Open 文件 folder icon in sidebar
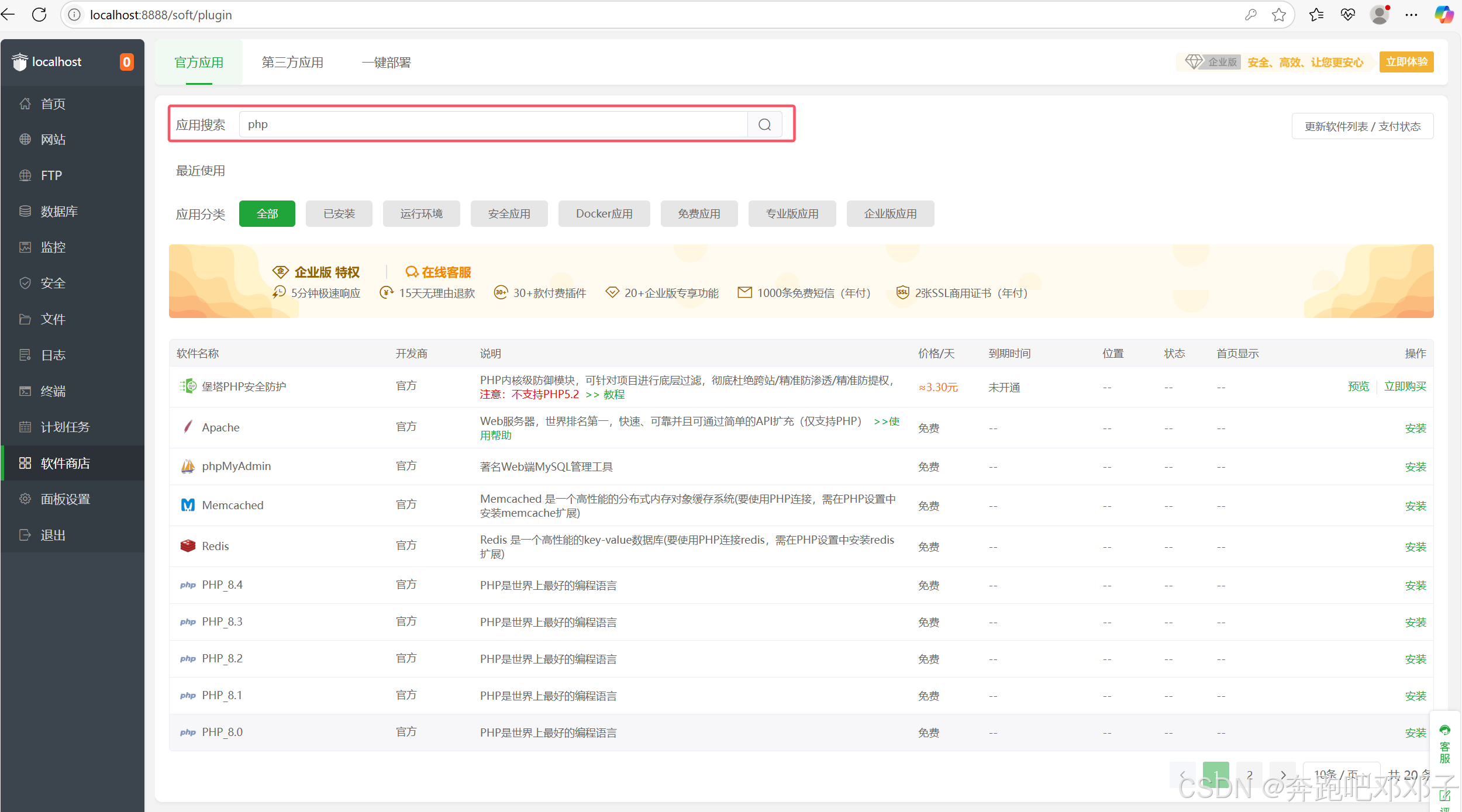This screenshot has height=812, width=1462. (x=25, y=319)
